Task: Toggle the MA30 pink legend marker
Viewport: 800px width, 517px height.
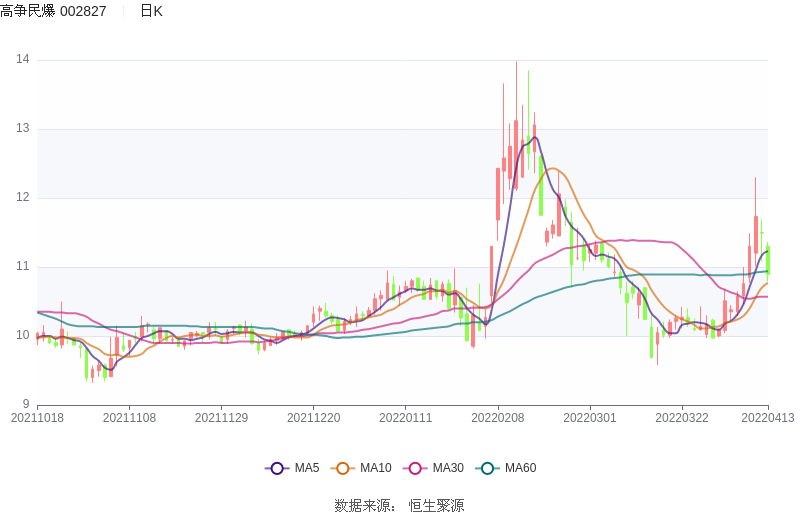Action: point(415,468)
